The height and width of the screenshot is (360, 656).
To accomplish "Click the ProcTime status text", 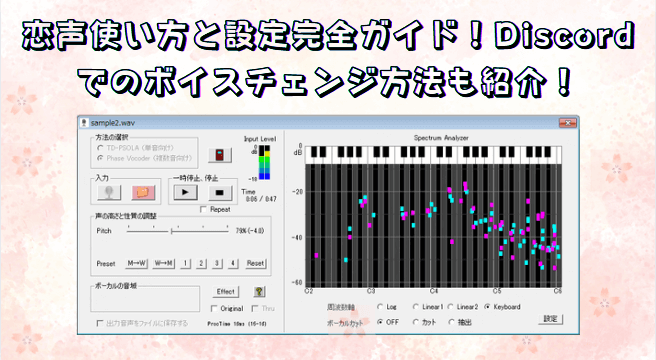I will [x=237, y=324].
